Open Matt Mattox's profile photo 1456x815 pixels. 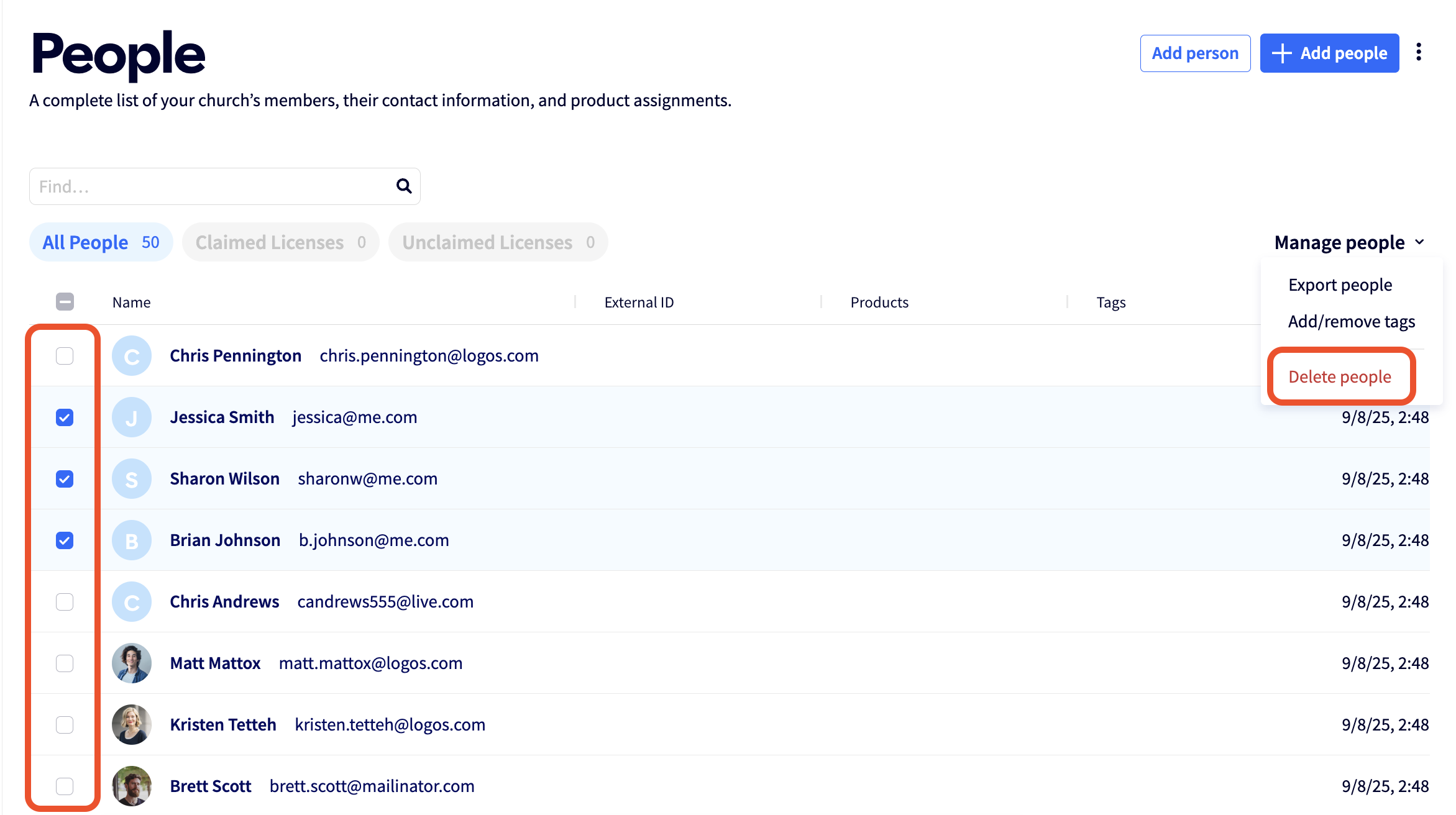coord(132,663)
